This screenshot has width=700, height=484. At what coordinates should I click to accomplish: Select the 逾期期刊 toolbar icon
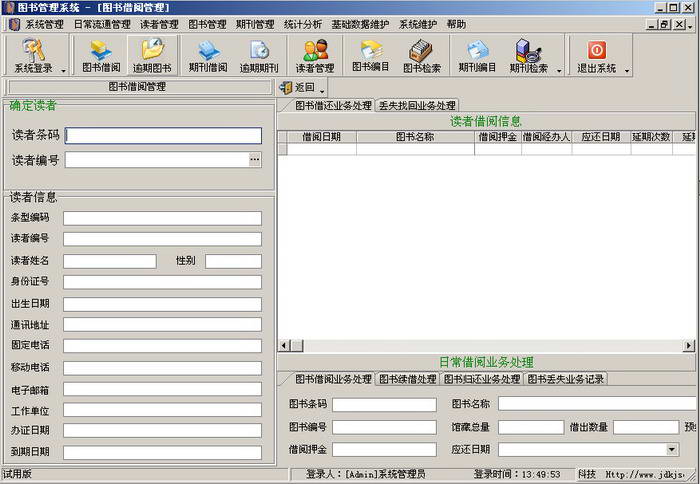[x=259, y=55]
